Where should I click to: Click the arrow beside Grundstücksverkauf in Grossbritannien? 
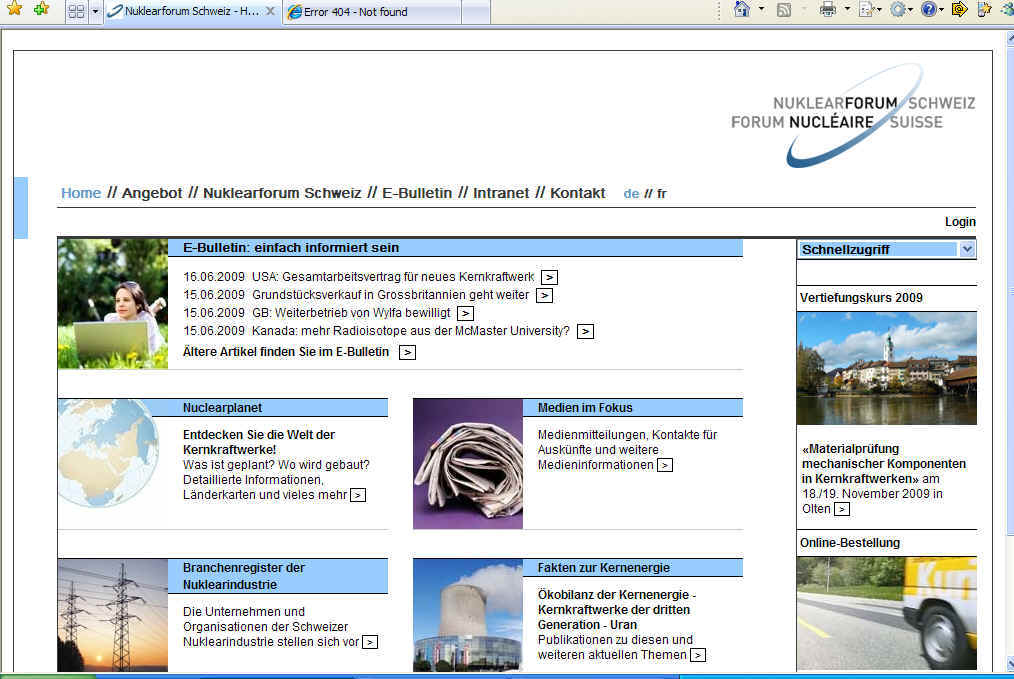point(545,296)
